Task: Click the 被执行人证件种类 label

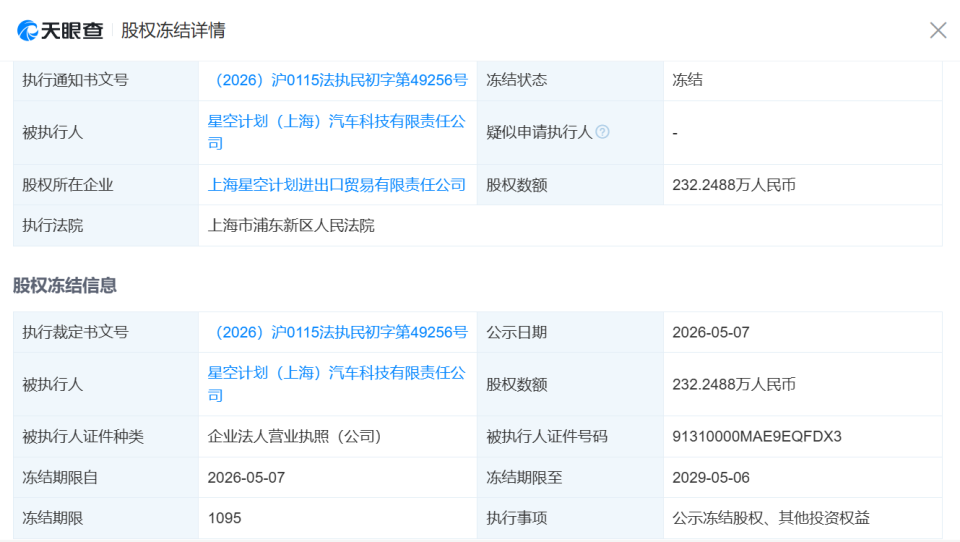Action: coord(83,437)
